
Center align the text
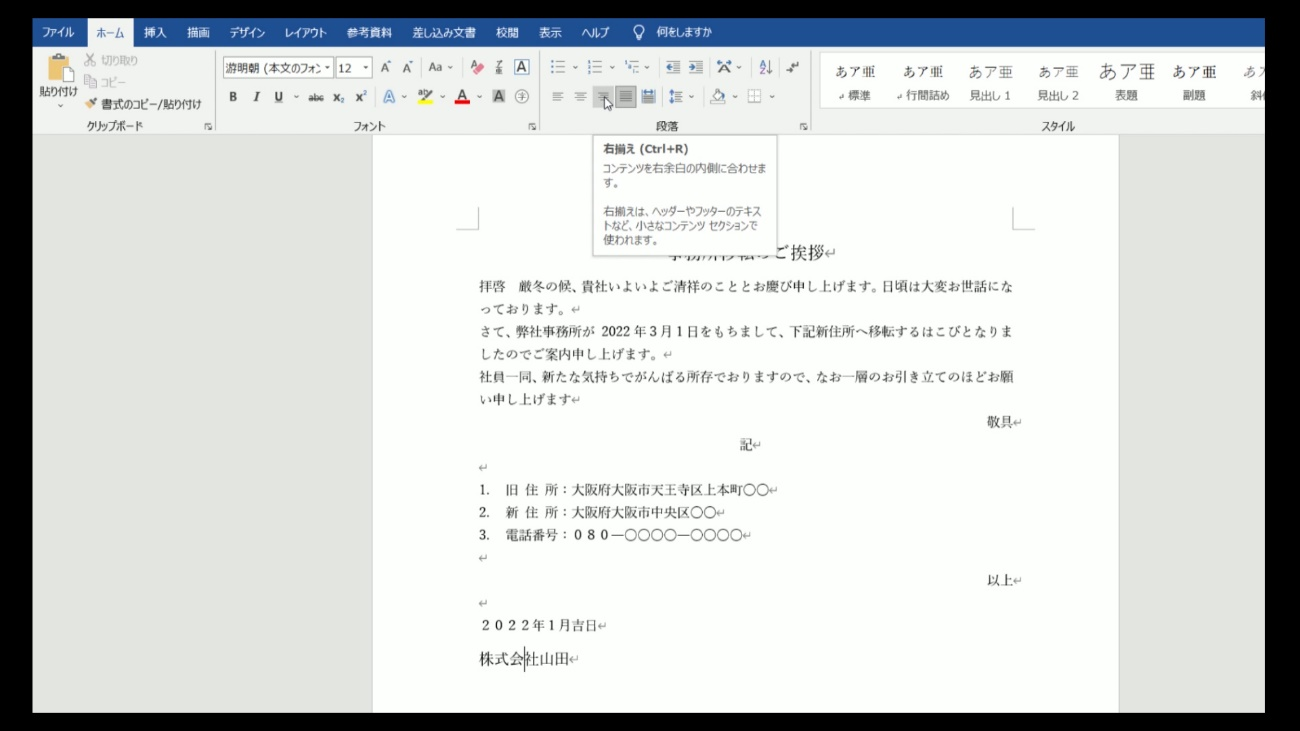coord(580,97)
